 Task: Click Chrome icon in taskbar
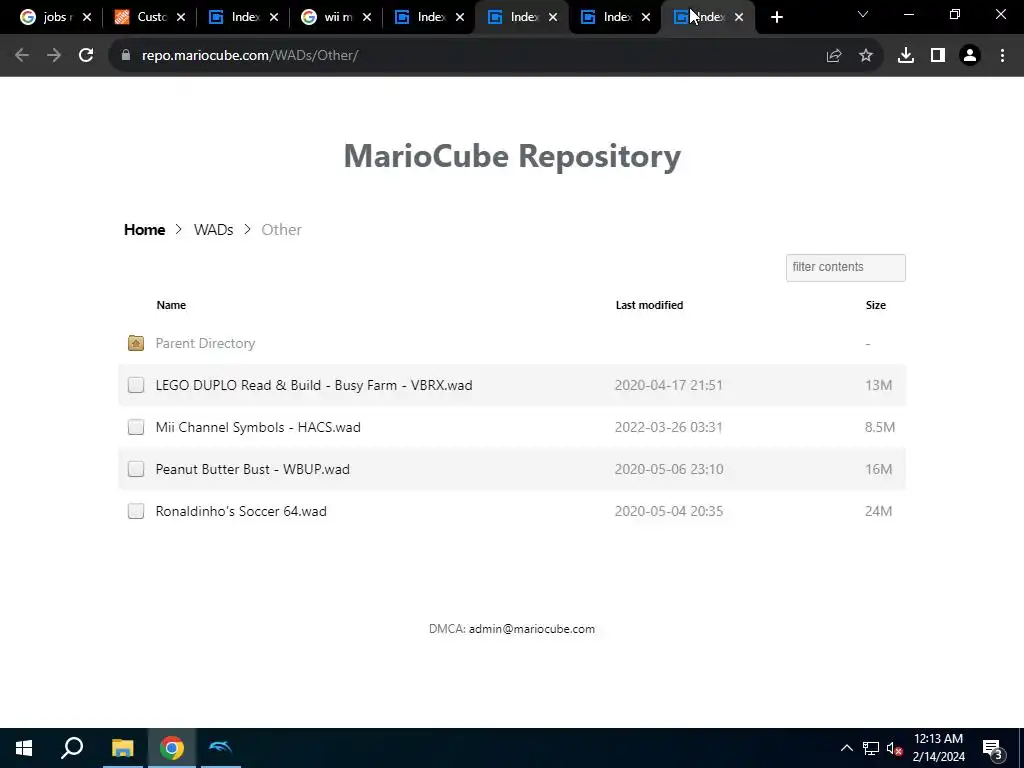[x=172, y=748]
